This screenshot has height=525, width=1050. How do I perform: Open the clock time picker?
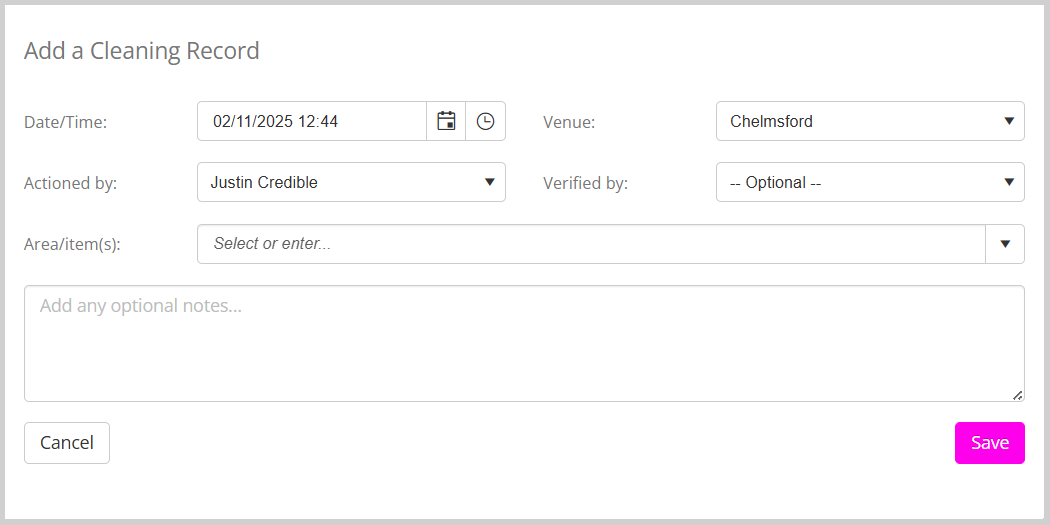[x=485, y=121]
